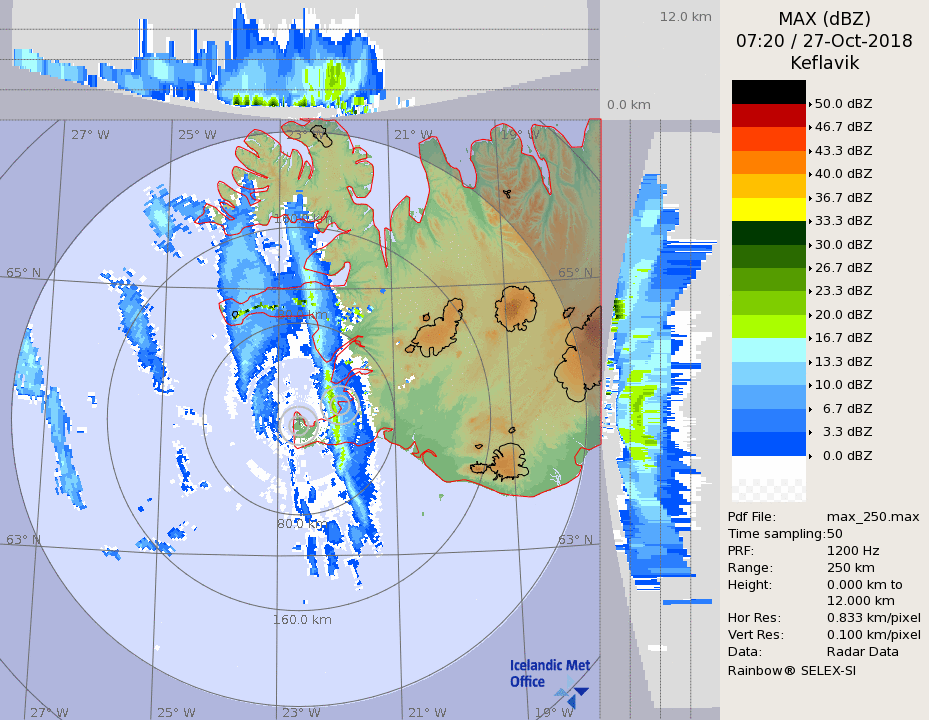
Task: Click the MAX (dBZ) title text
Action: (823, 19)
